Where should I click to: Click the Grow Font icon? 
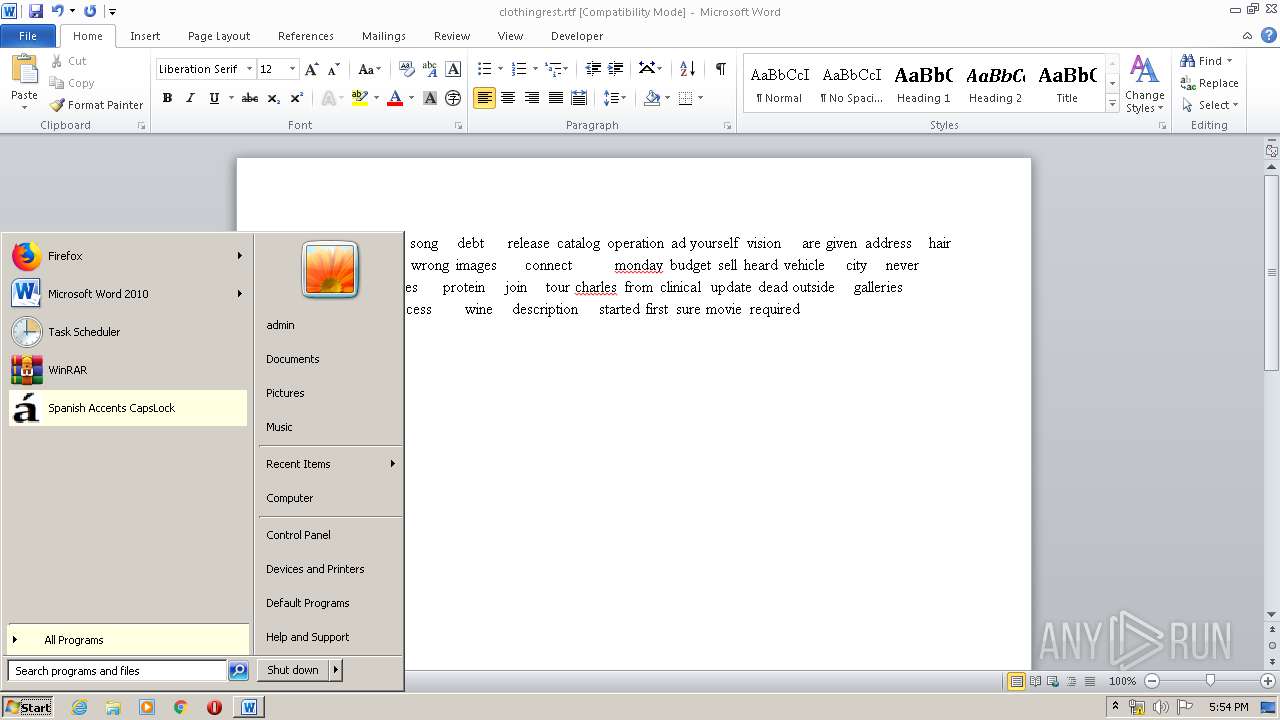point(312,69)
